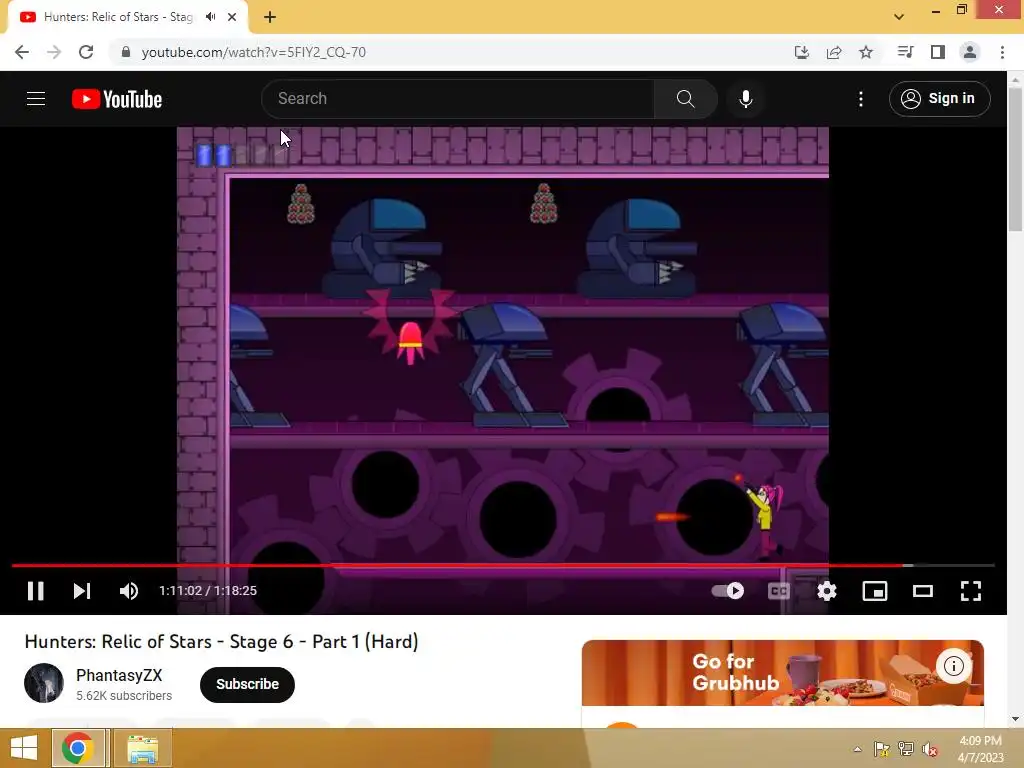Open PhantasyZX channel avatar
The height and width of the screenshot is (768, 1024).
click(44, 683)
